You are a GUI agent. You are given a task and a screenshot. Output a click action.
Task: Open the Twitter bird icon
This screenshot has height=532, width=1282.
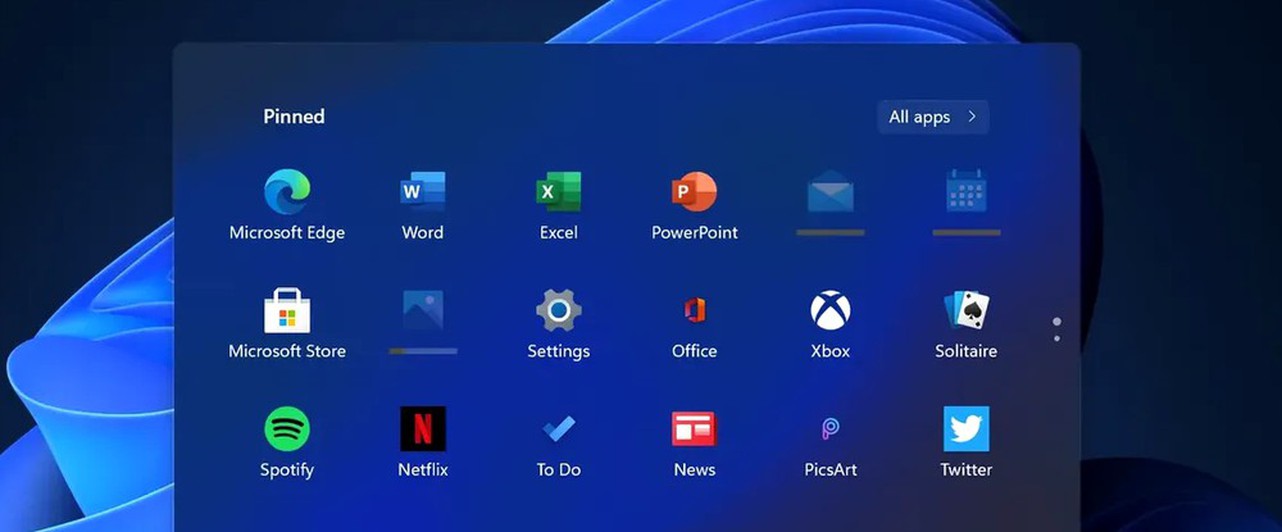tap(967, 429)
